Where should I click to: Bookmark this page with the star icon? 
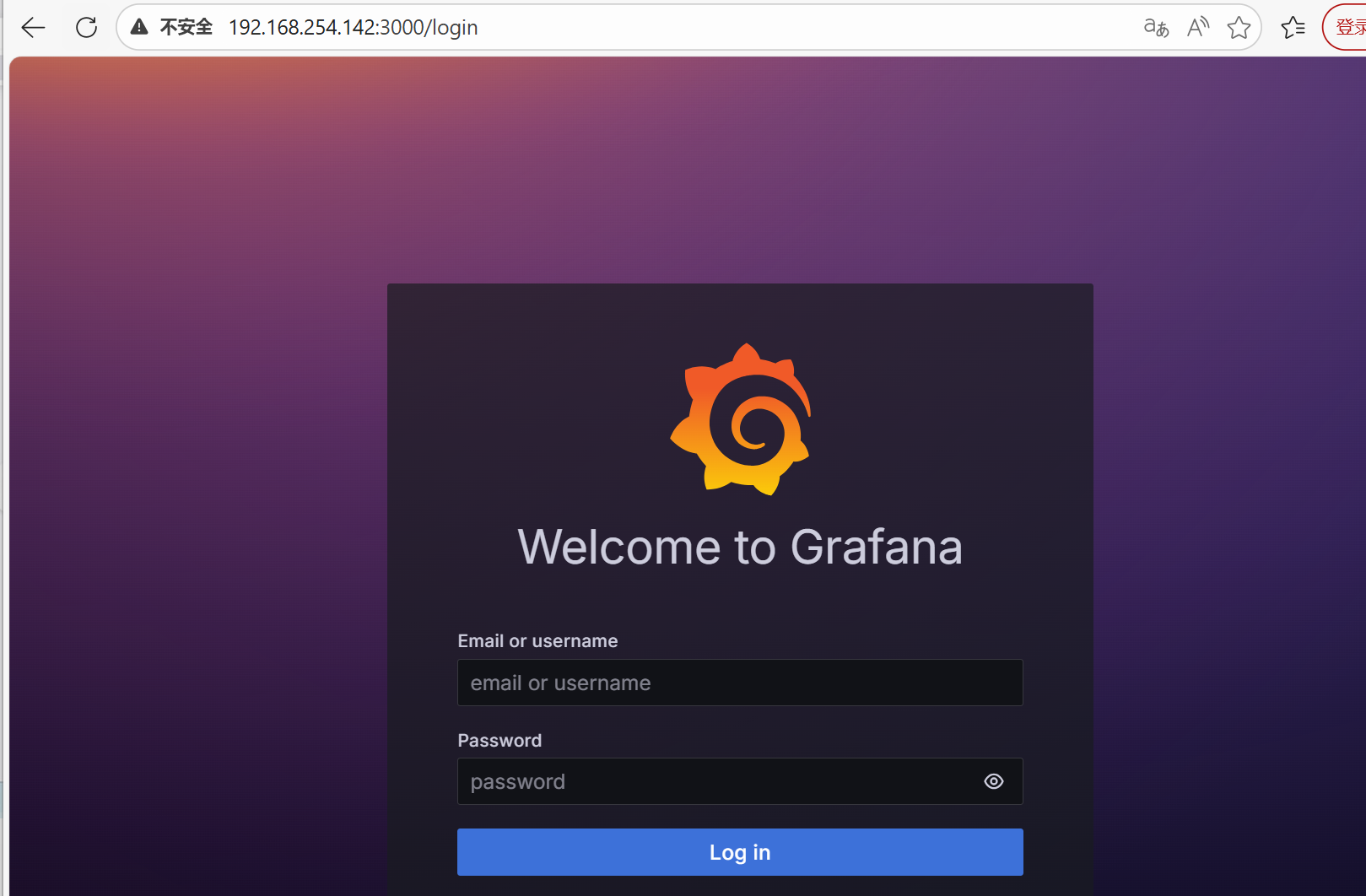[1239, 28]
